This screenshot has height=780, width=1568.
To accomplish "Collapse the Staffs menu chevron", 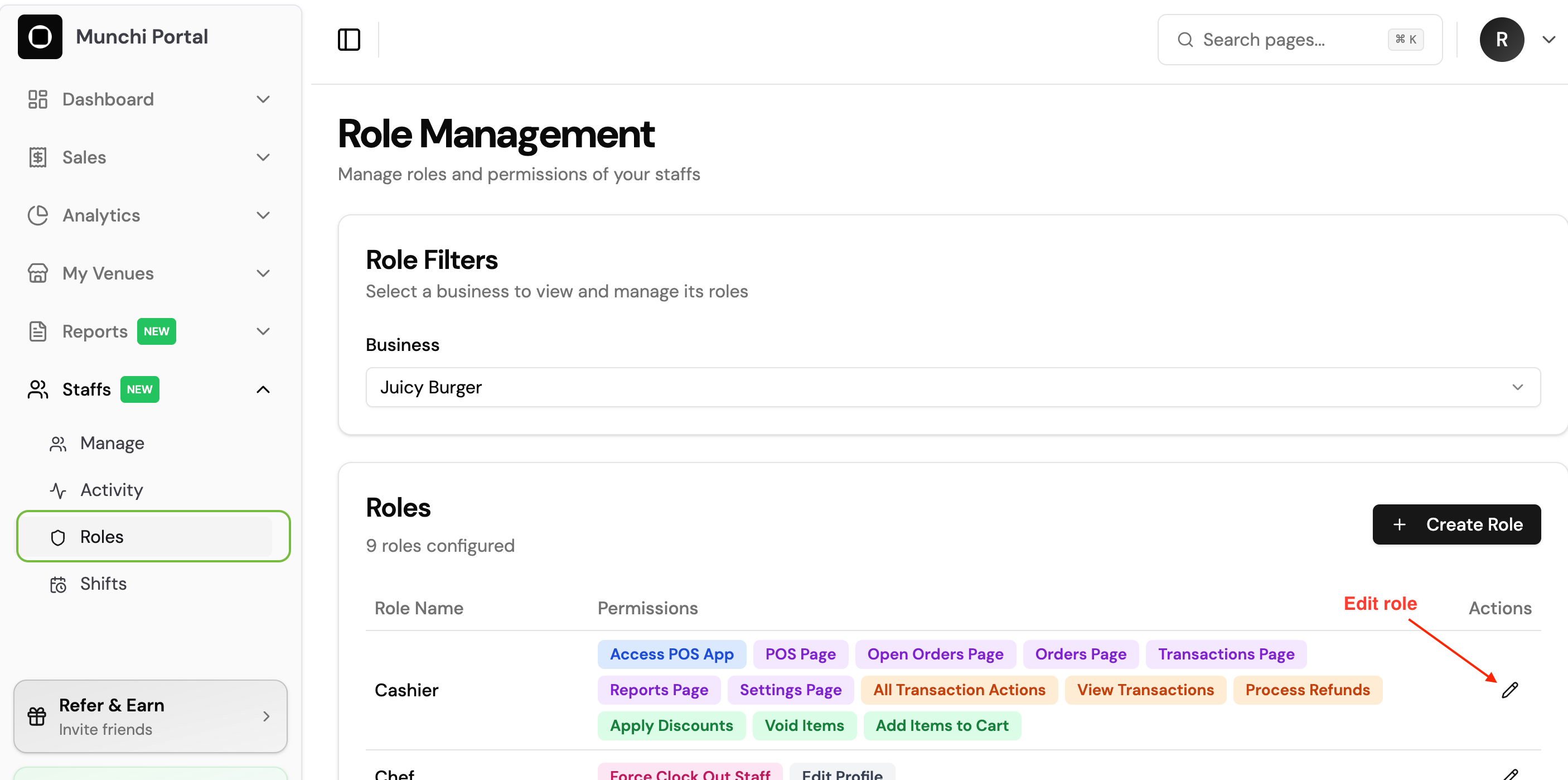I will 263,389.
